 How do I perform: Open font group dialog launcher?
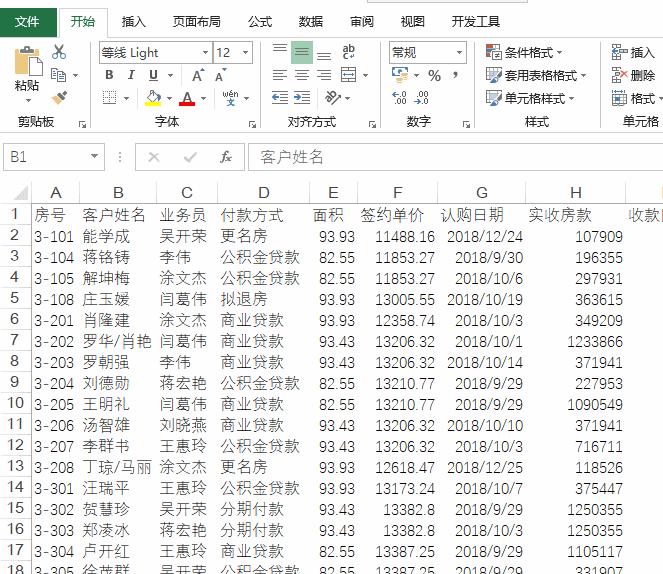(x=252, y=124)
